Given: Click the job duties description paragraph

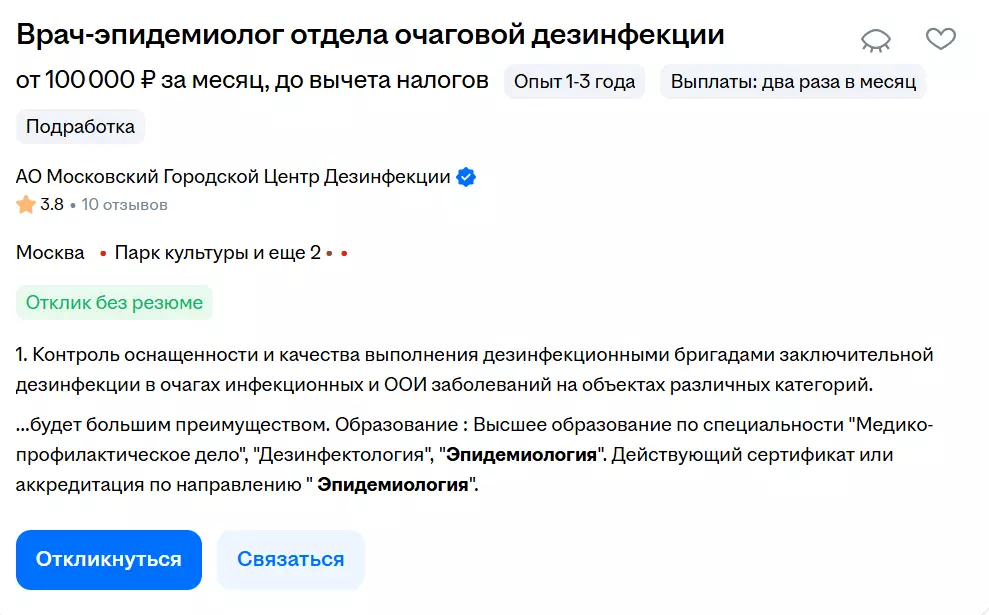Looking at the screenshot, I should point(474,368).
